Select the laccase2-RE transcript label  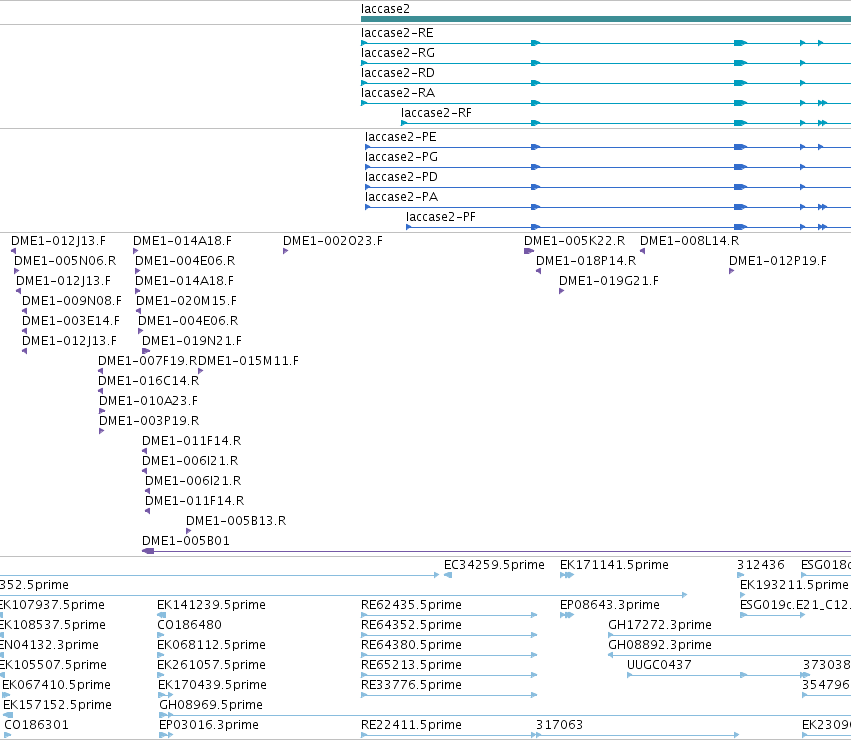point(397,33)
